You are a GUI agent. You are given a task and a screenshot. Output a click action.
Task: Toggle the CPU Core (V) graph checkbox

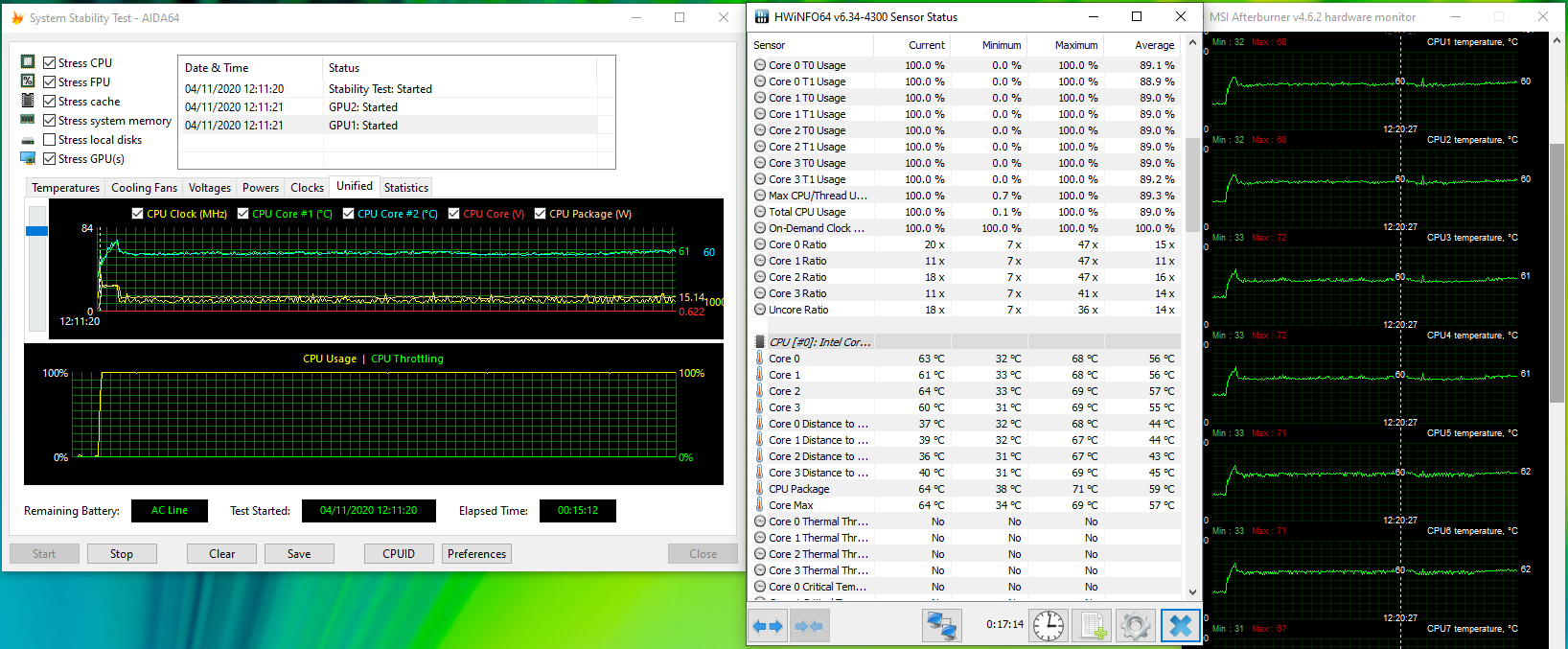click(453, 214)
